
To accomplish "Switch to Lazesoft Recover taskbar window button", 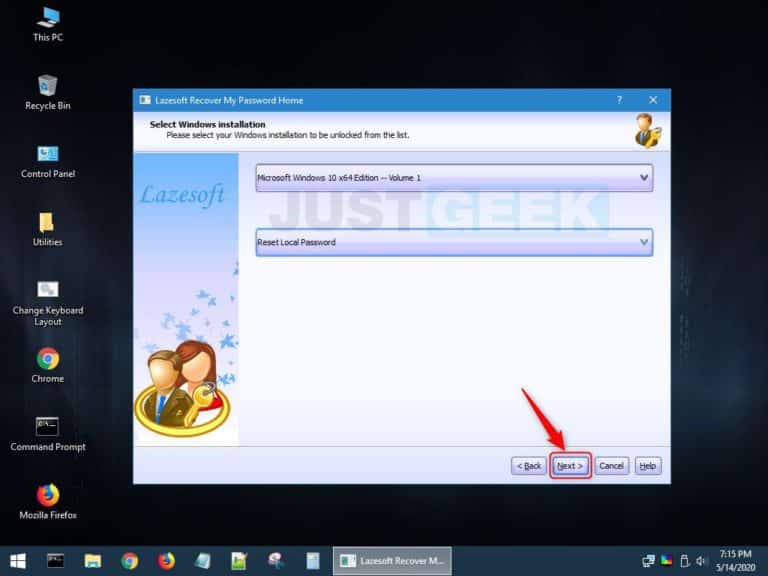I will tap(392, 561).
